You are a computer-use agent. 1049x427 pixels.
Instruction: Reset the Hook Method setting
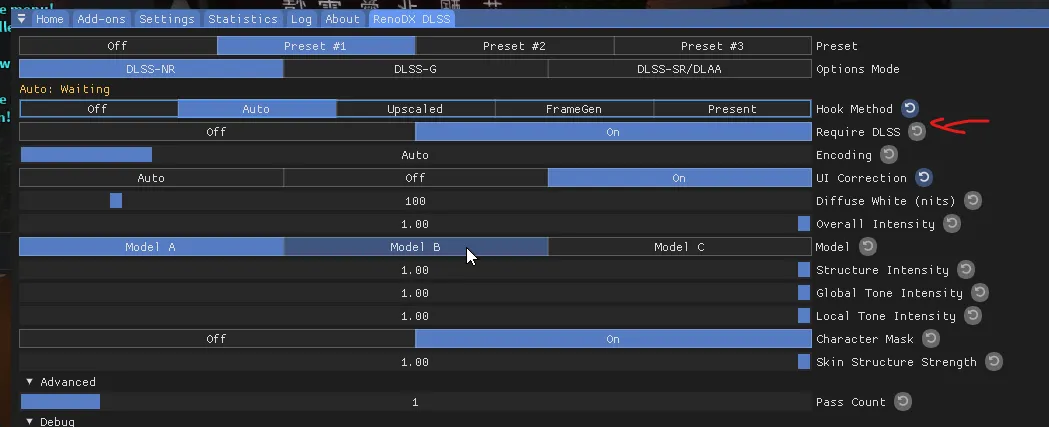point(910,108)
